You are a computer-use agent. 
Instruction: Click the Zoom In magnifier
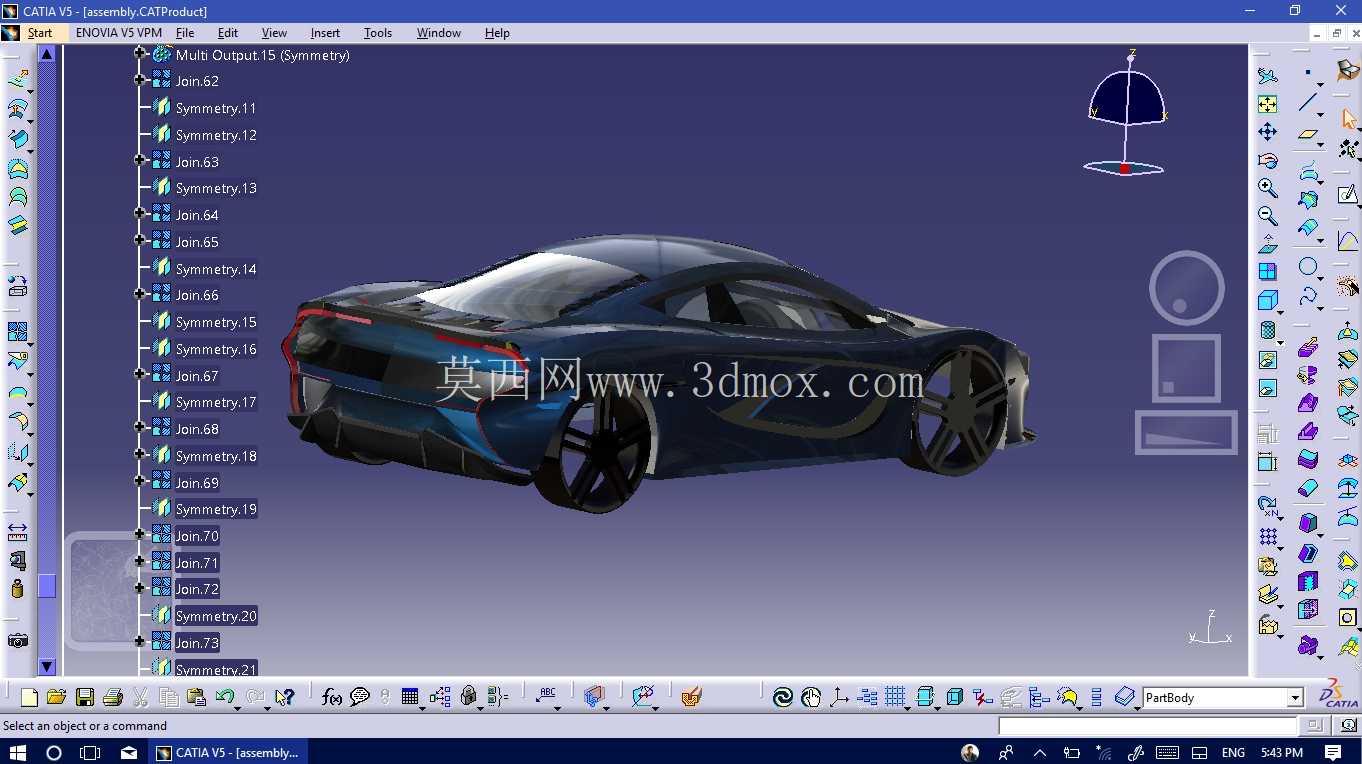click(1268, 188)
